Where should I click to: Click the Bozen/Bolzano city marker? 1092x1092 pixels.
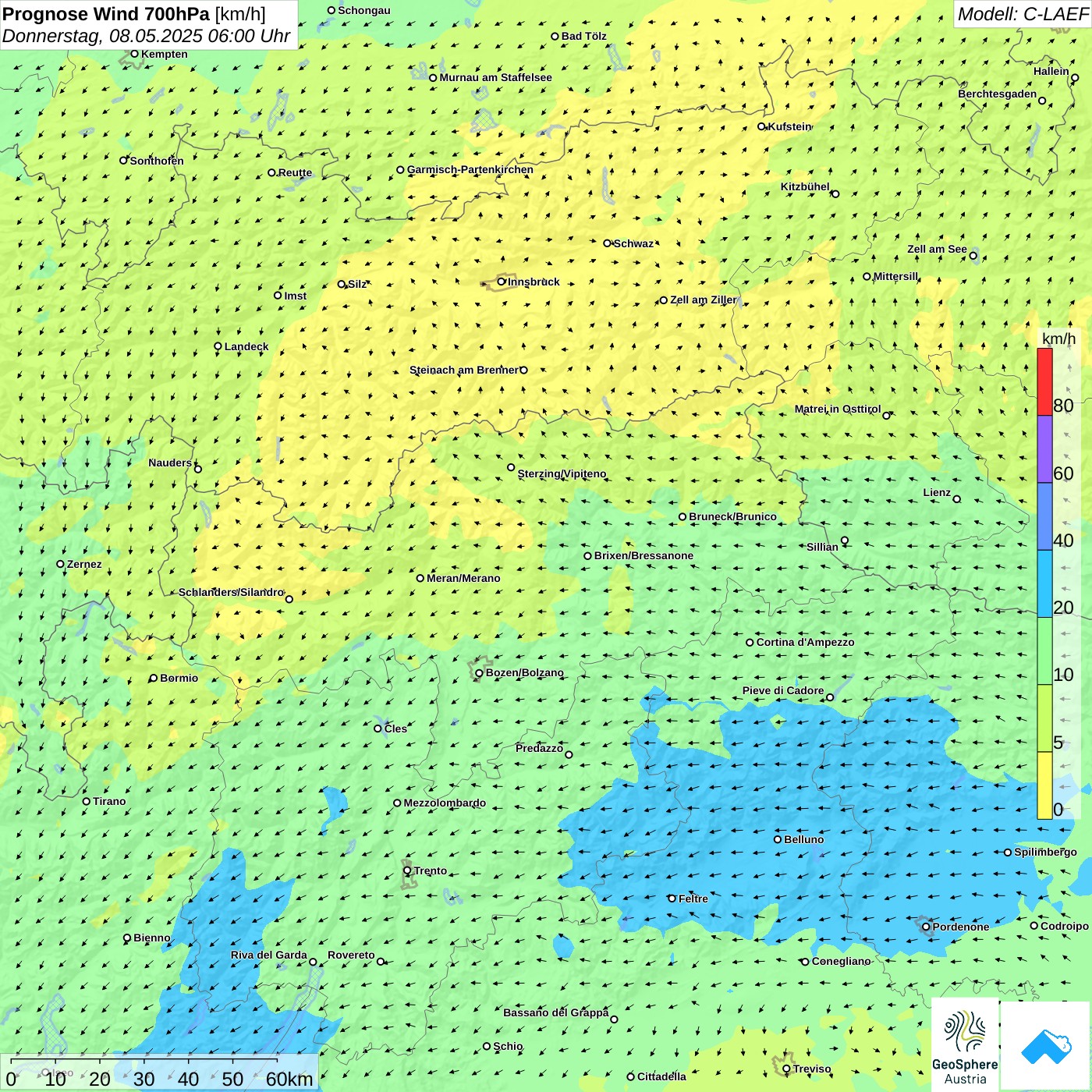pyautogui.click(x=479, y=673)
